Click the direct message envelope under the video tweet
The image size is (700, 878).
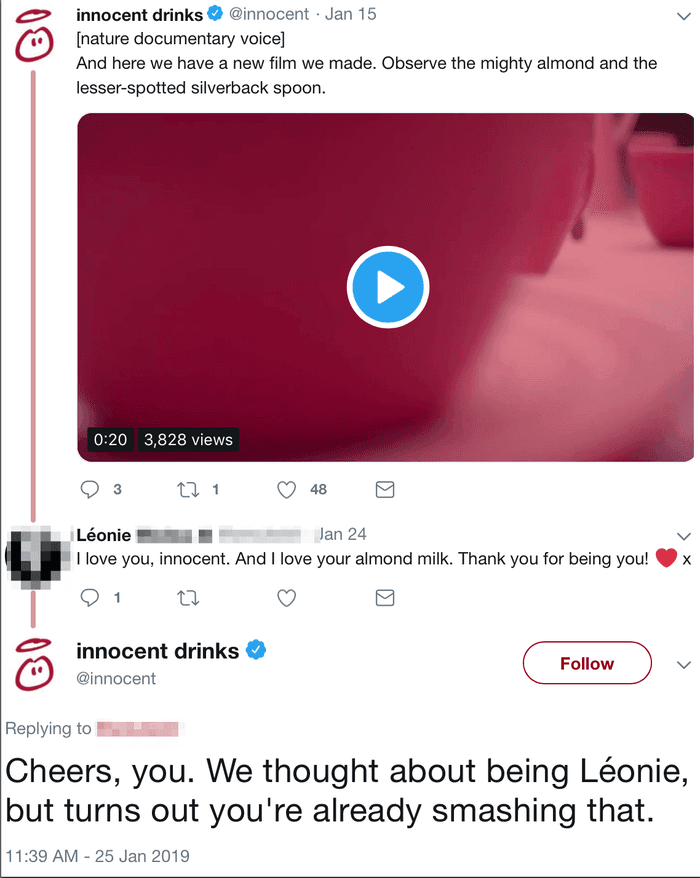[x=385, y=489]
